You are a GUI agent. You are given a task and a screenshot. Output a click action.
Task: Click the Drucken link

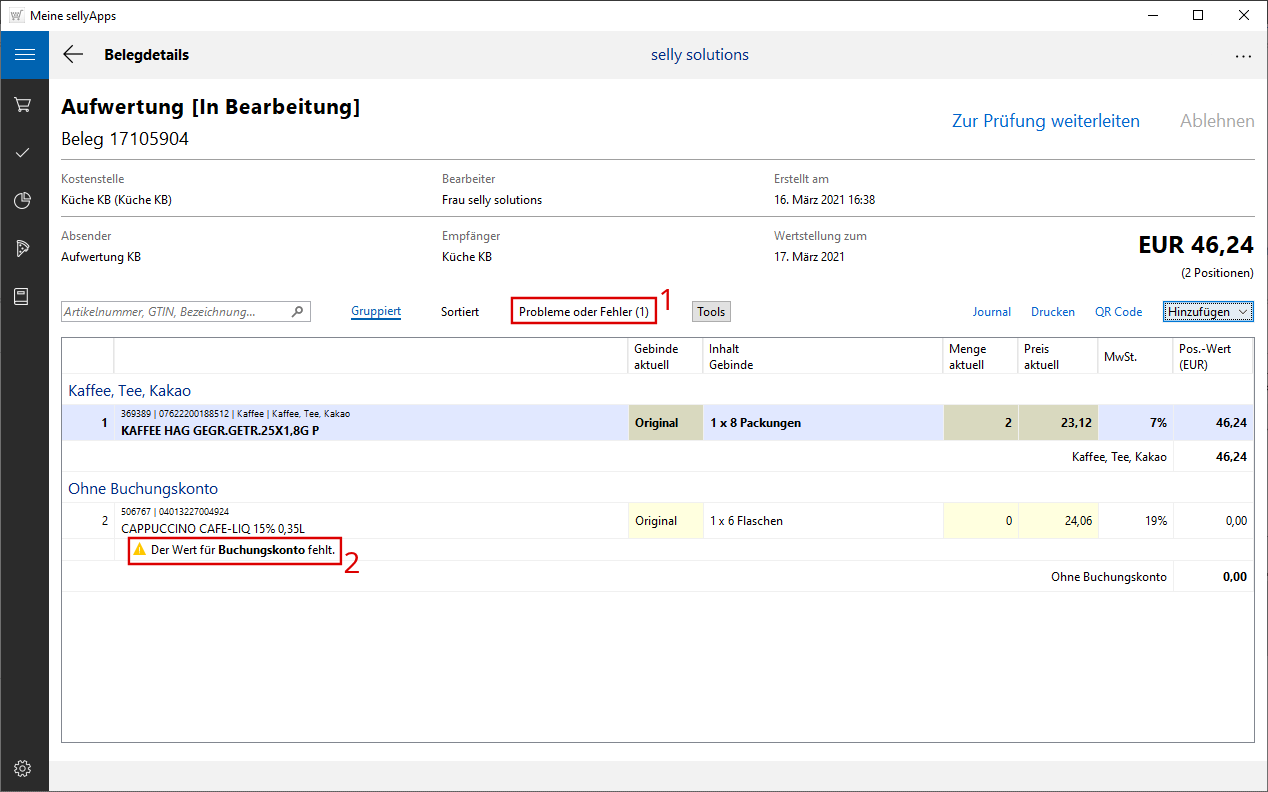click(1052, 312)
